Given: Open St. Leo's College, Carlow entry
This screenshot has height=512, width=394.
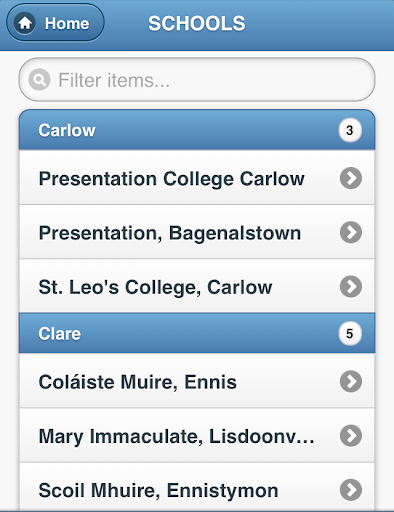Looking at the screenshot, I should (x=197, y=286).
